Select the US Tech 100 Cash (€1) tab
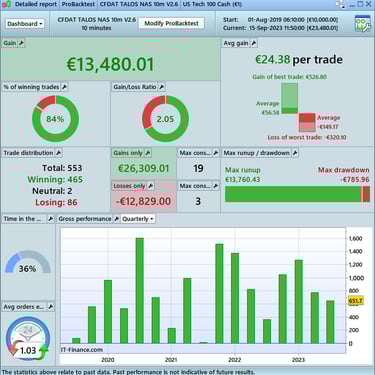375x375 pixels. 212,4
